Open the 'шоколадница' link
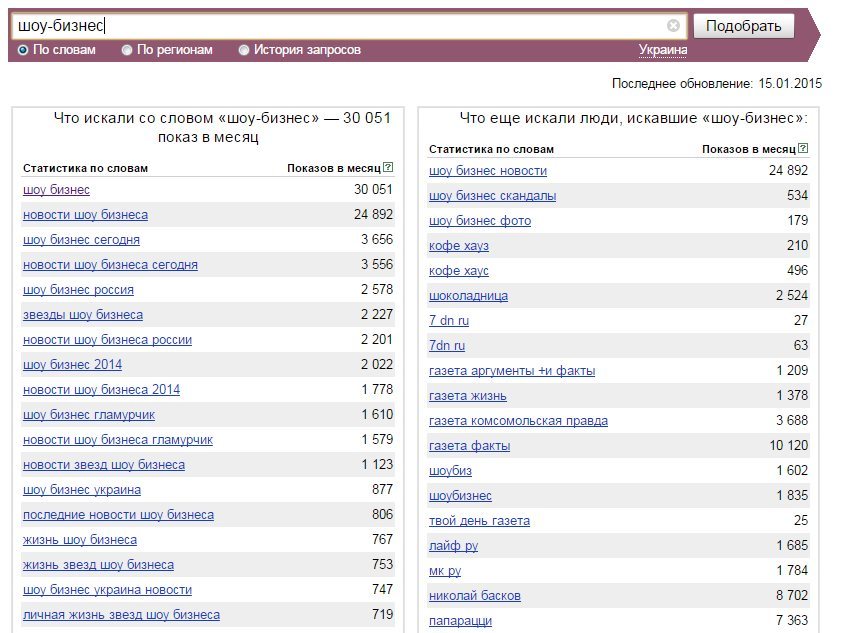 (x=468, y=295)
